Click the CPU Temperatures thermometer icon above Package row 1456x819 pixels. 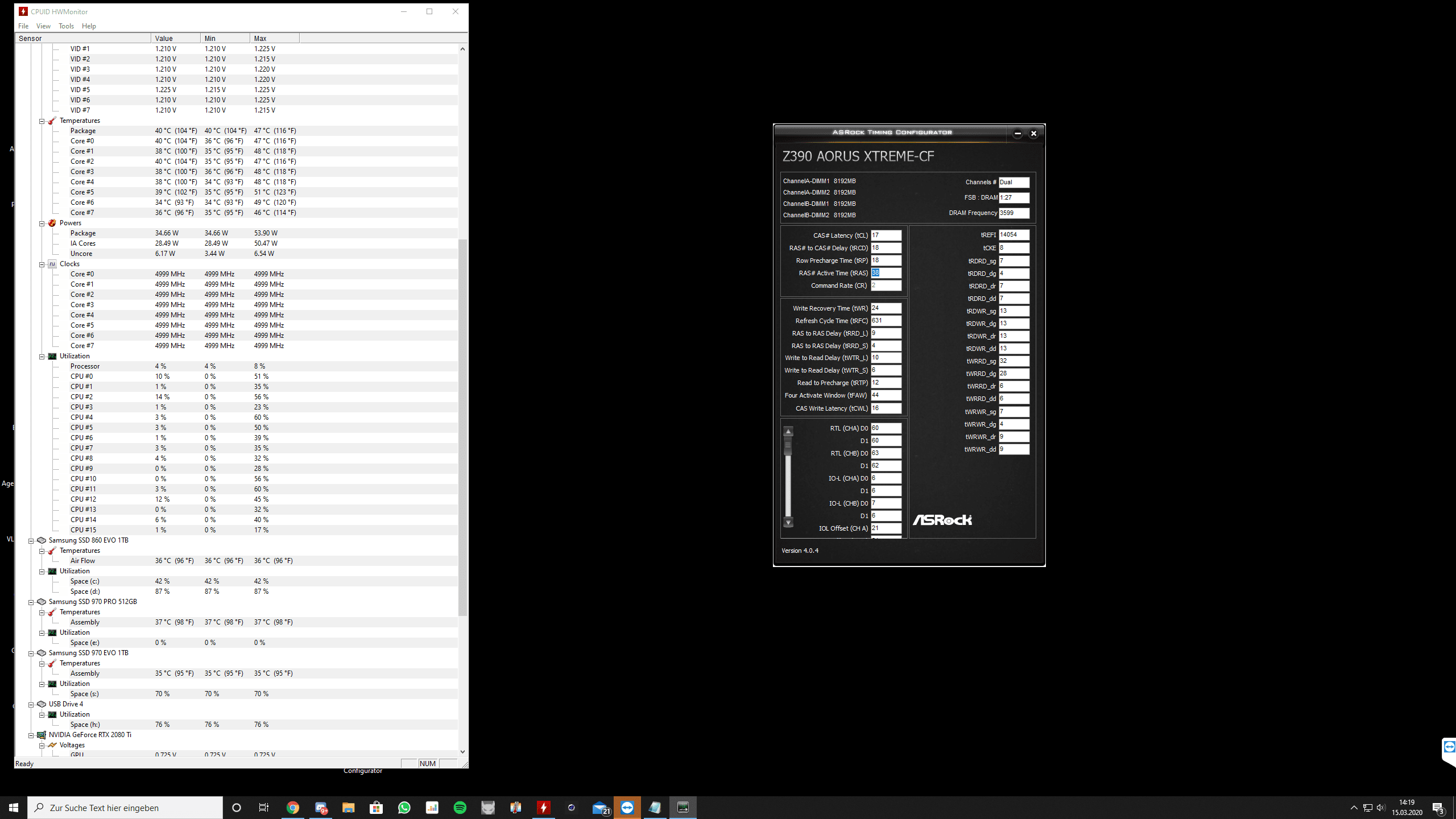(x=52, y=121)
